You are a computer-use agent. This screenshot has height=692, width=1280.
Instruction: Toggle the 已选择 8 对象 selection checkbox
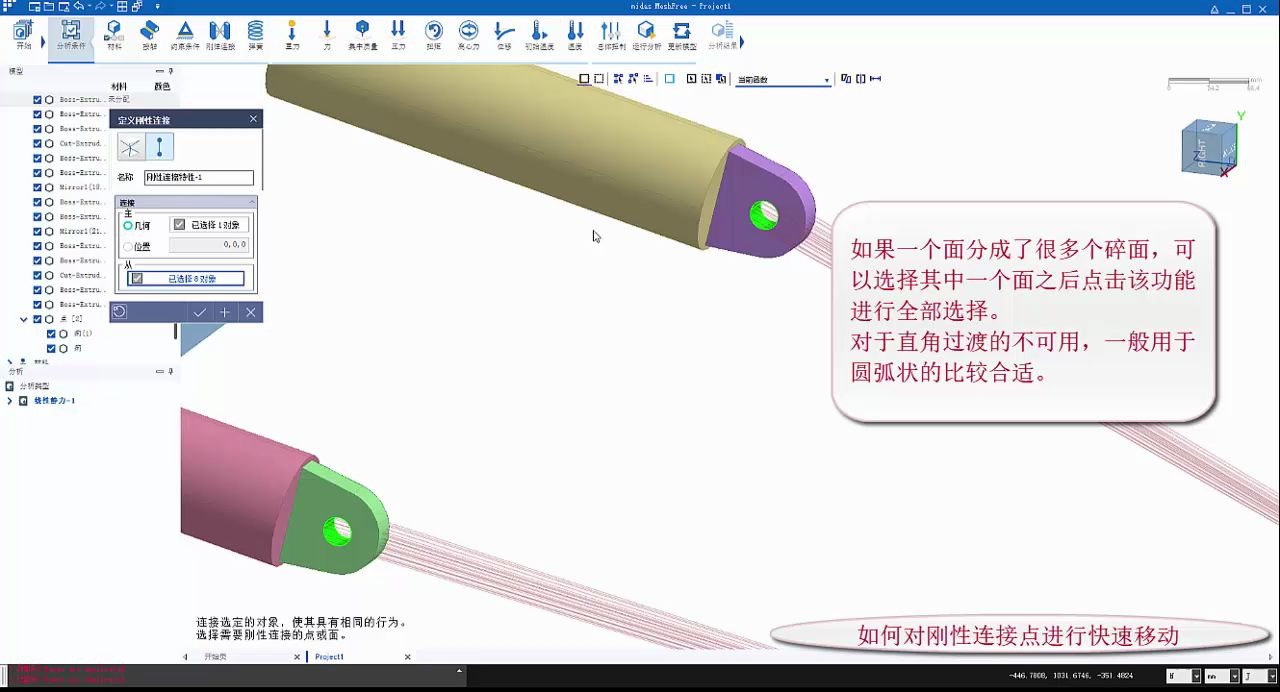pyautogui.click(x=136, y=278)
